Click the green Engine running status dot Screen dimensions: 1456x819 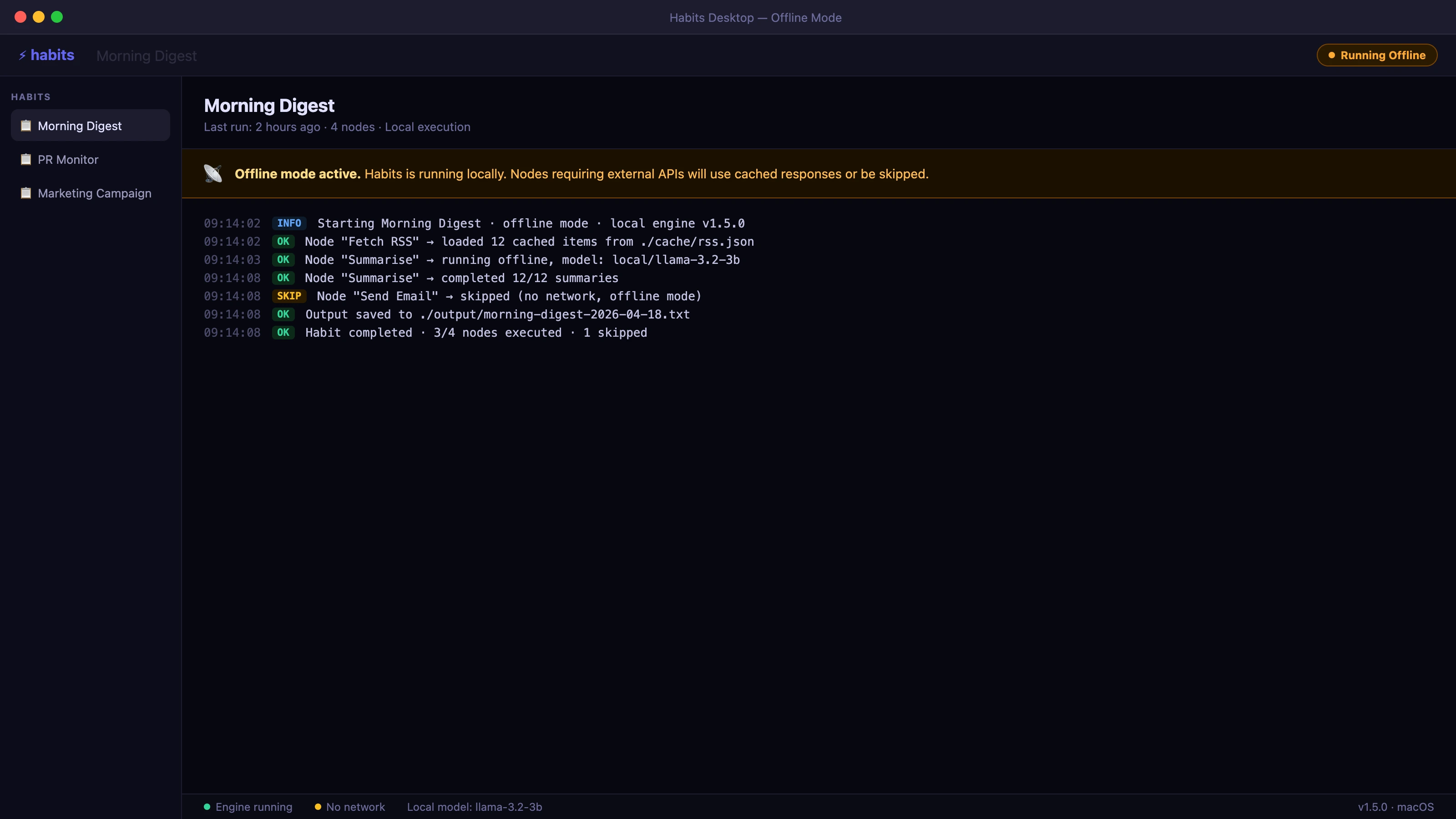coord(207,807)
